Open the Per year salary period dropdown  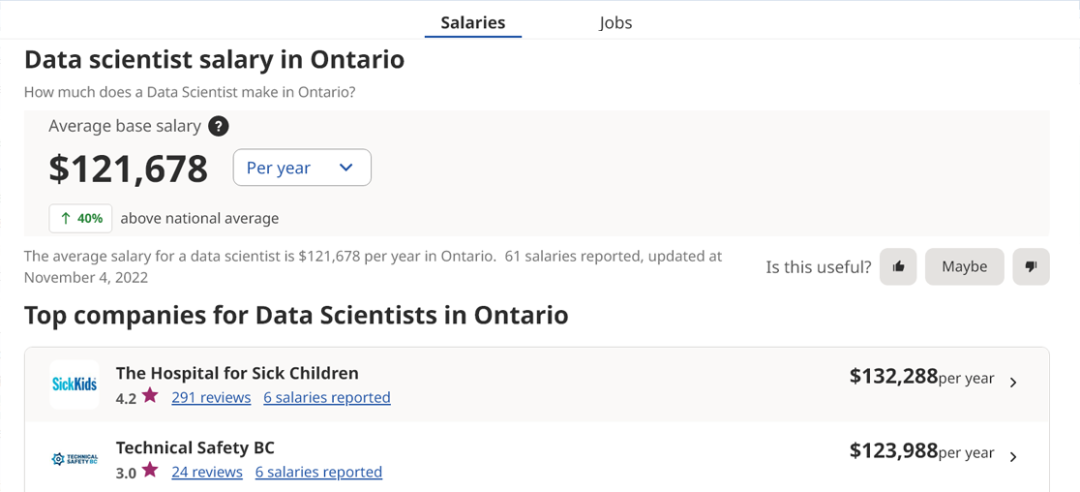click(301, 168)
